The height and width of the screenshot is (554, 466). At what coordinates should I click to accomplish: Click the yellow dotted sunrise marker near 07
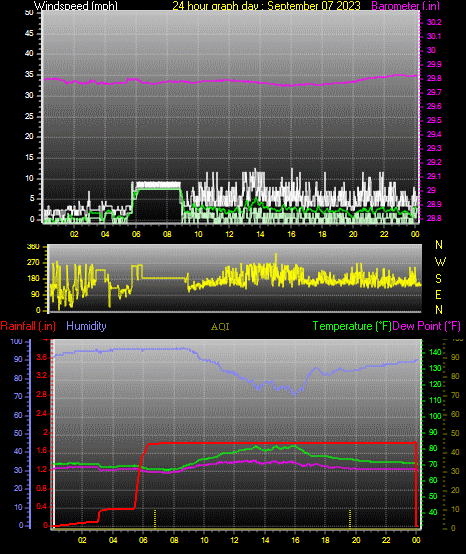pos(155,518)
